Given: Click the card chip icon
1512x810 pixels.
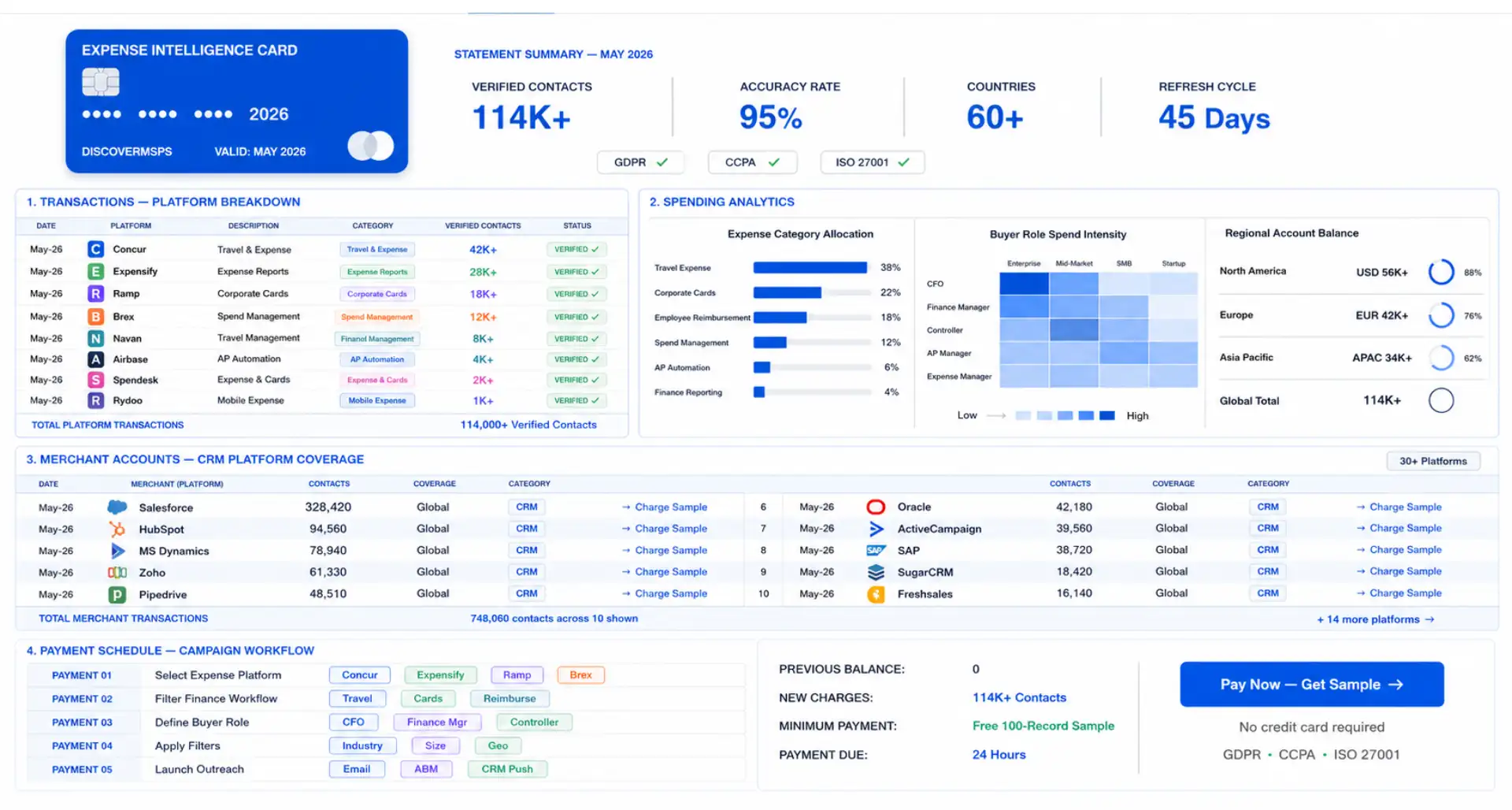Looking at the screenshot, I should click(x=101, y=82).
